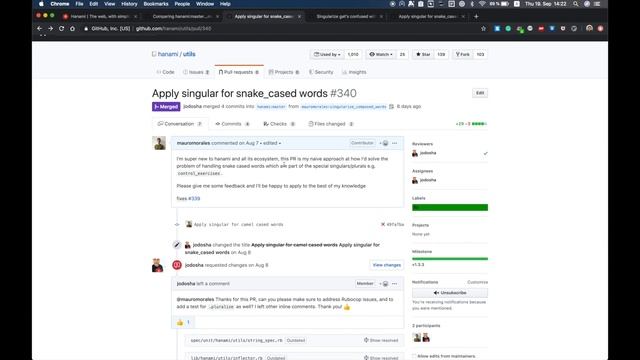The height and width of the screenshot is (360, 640).
Task: Open a new browser tab with plus icon
Action: point(476,16)
